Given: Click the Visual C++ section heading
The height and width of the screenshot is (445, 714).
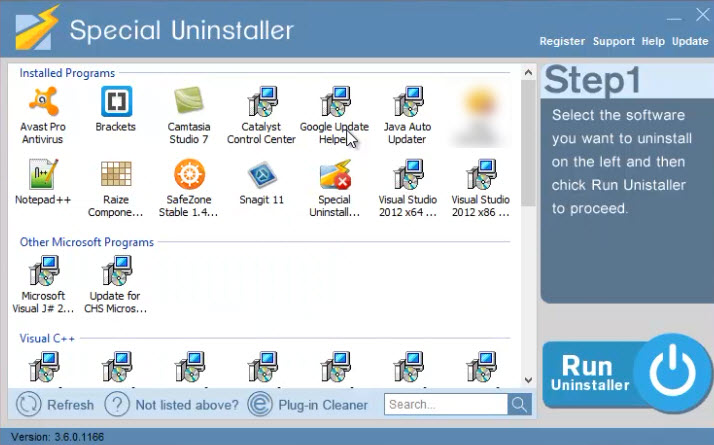Looking at the screenshot, I should point(47,338).
